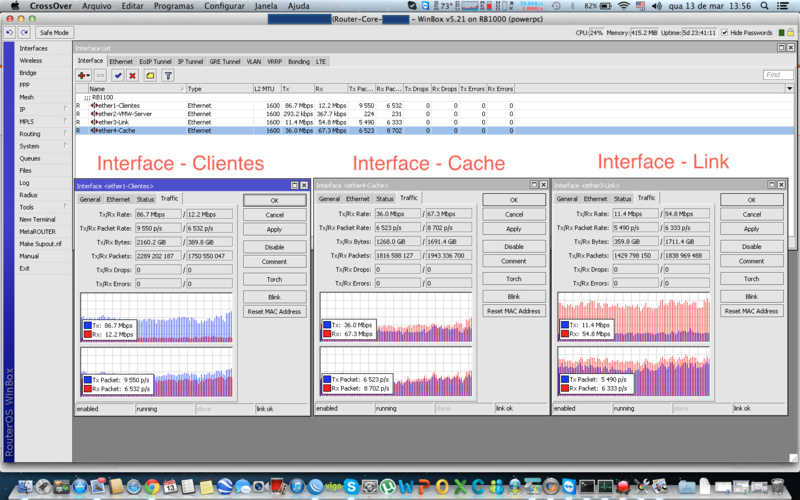Open the add interface dropdown arrow
Screen dimensions: 800x500
click(88, 76)
